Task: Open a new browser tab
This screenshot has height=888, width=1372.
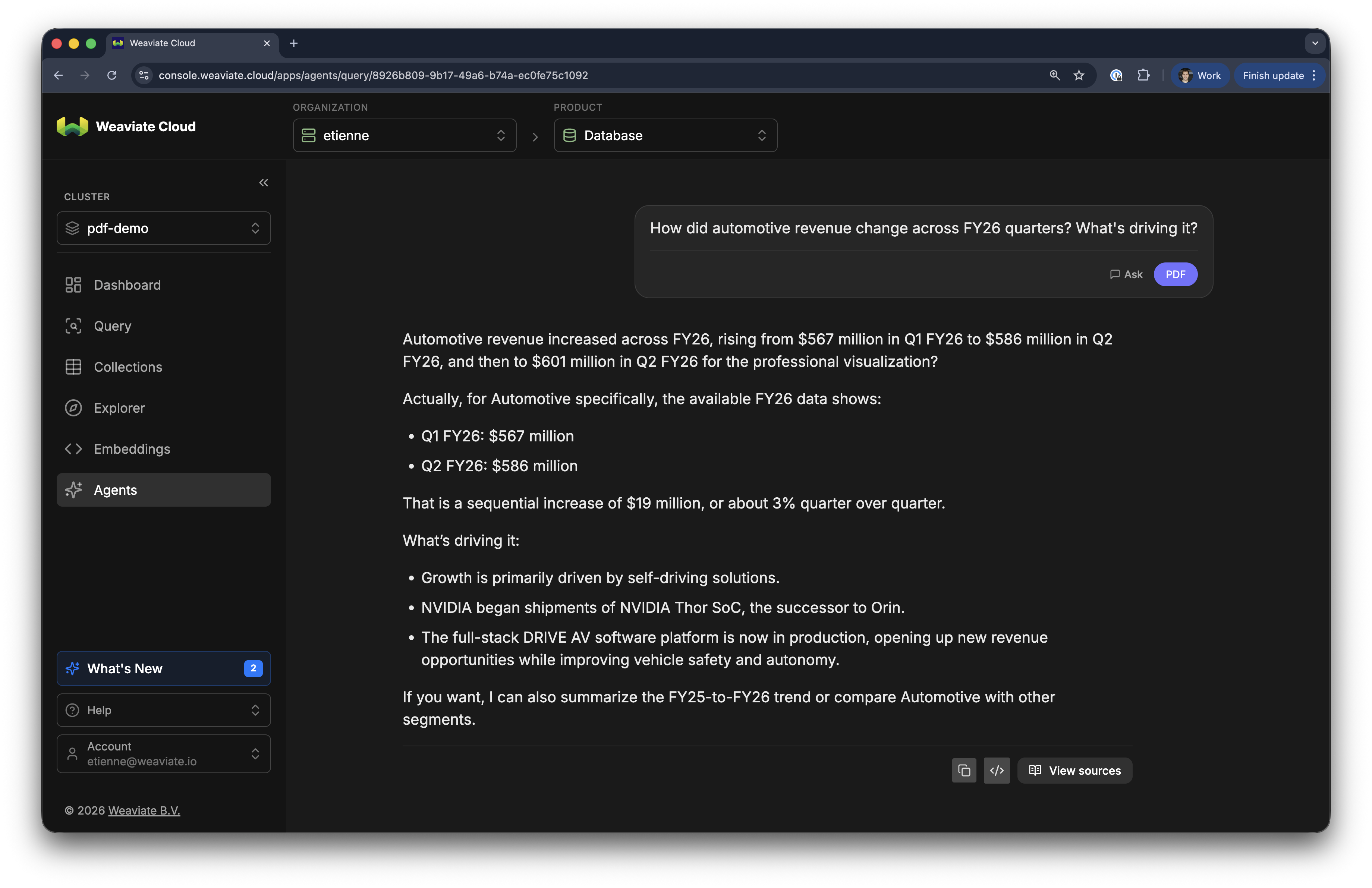Action: (x=293, y=43)
